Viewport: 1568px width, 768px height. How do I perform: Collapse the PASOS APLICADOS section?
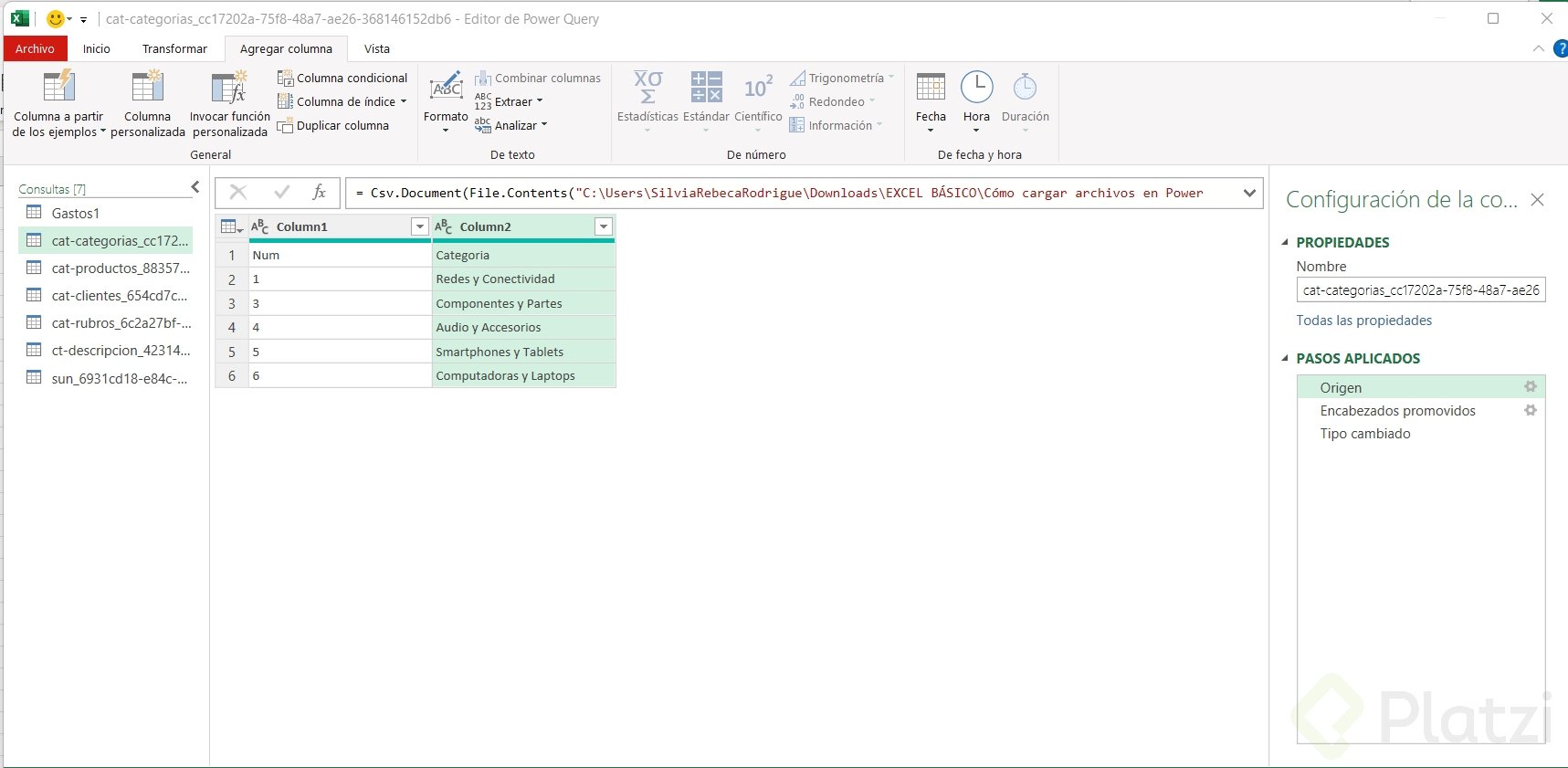pyautogui.click(x=1286, y=358)
